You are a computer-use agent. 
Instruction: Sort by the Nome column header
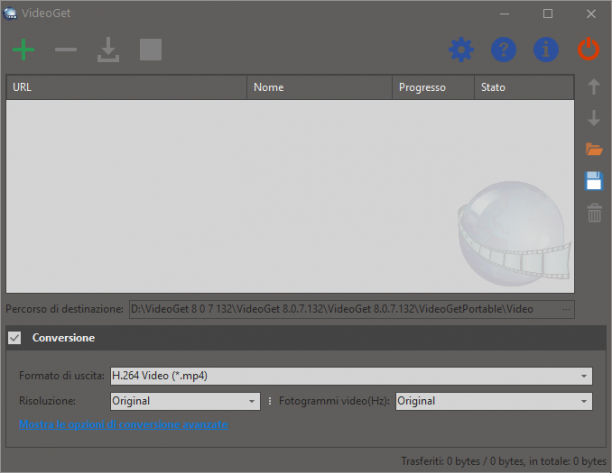[320, 87]
